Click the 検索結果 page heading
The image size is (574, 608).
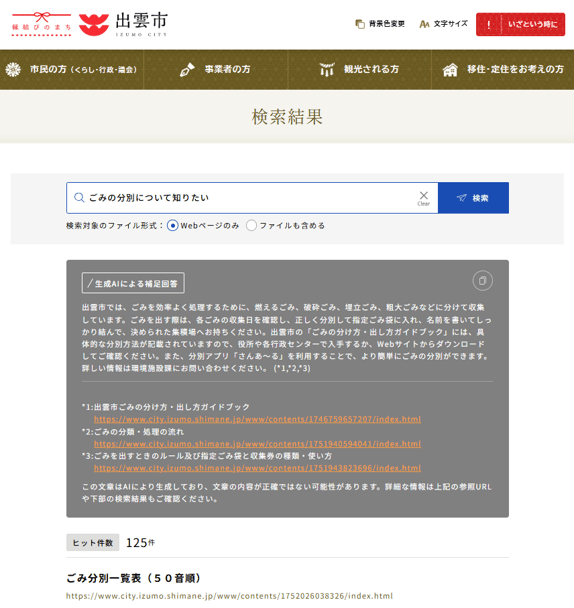[287, 117]
